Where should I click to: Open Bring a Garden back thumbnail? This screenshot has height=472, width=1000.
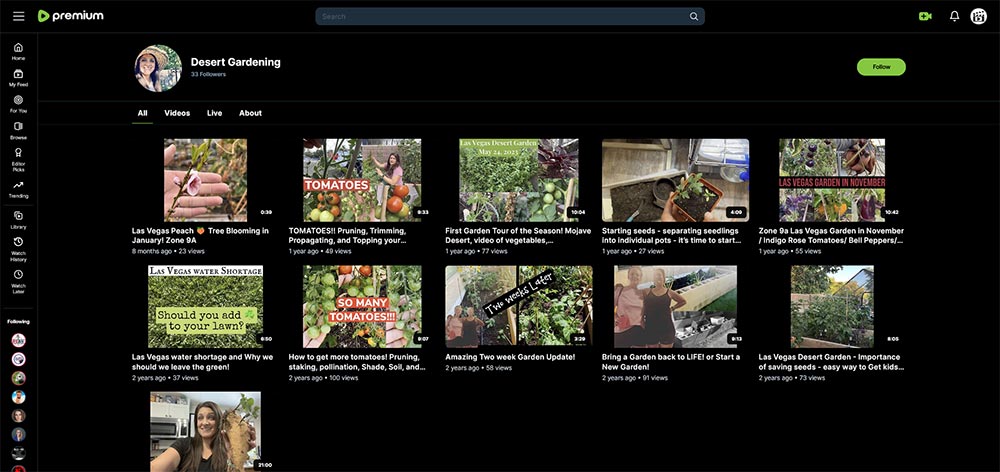pyautogui.click(x=675, y=306)
